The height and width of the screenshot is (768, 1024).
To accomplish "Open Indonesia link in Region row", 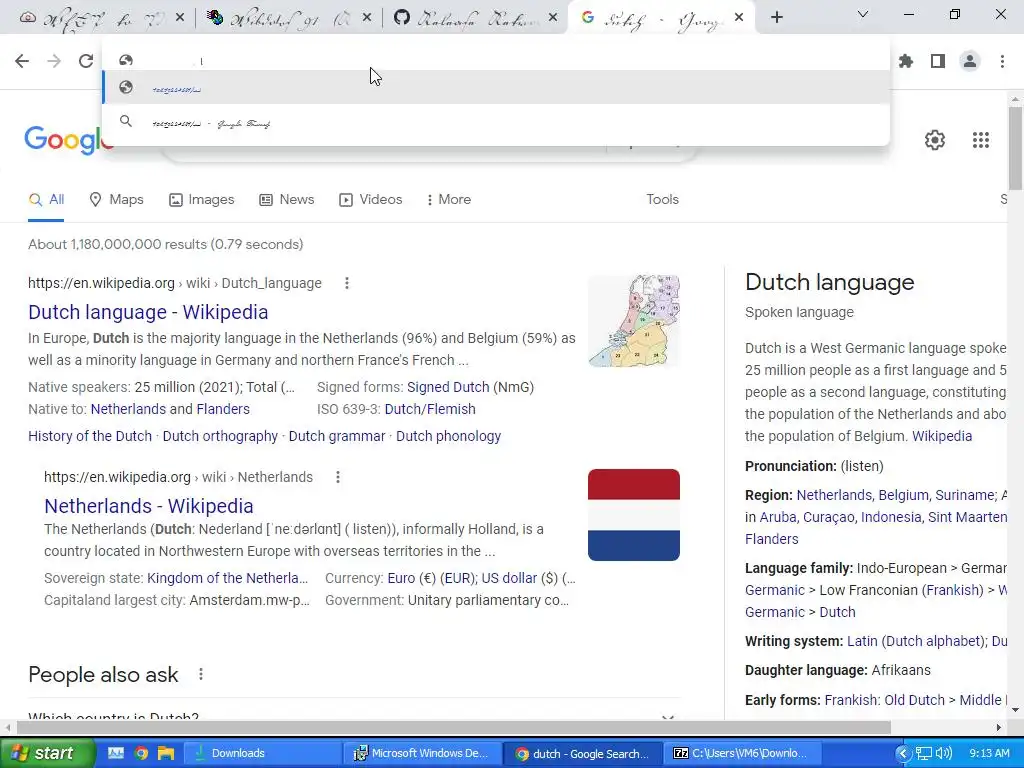I will [x=891, y=517].
